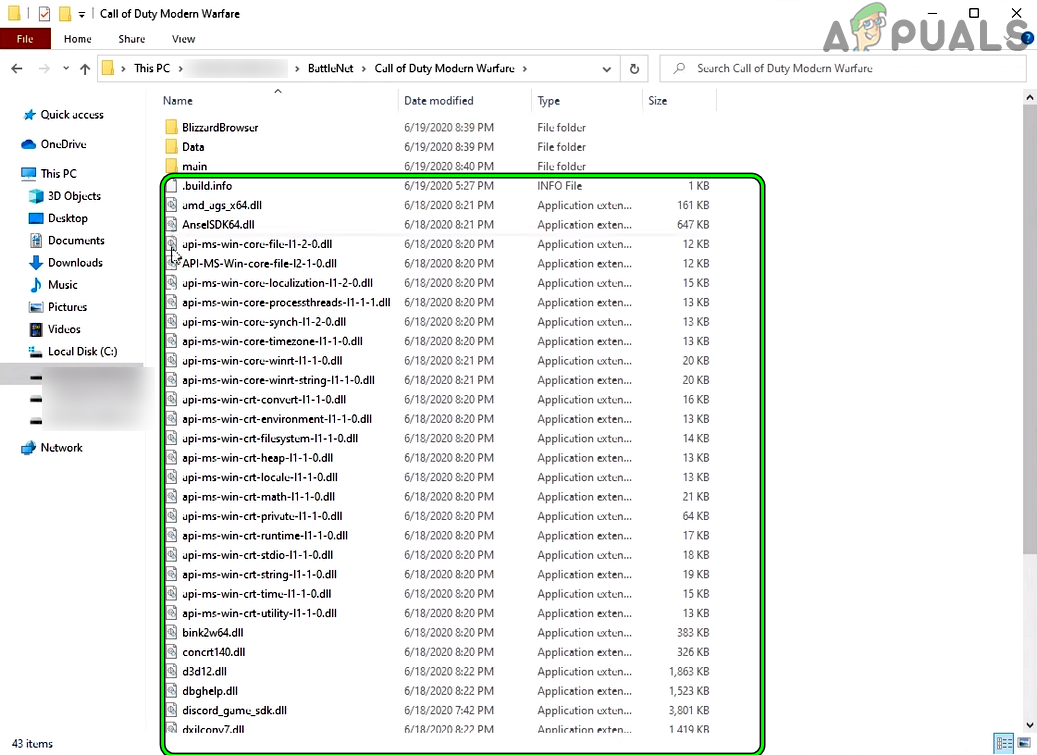The image size is (1037, 755).
Task: Open the File ribbon tab
Action: click(25, 39)
